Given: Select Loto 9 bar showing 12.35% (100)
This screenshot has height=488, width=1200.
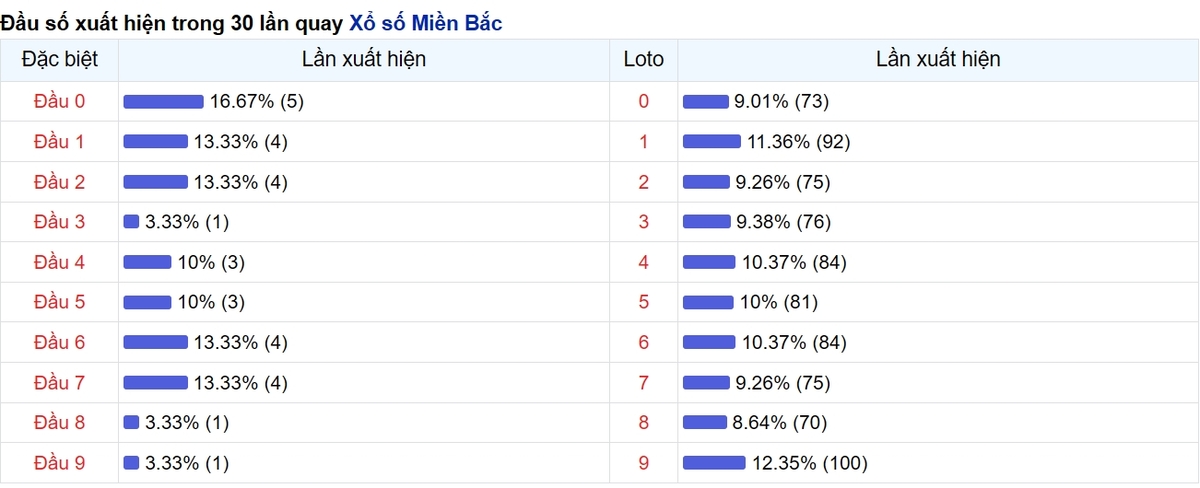Looking at the screenshot, I should pos(714,463).
